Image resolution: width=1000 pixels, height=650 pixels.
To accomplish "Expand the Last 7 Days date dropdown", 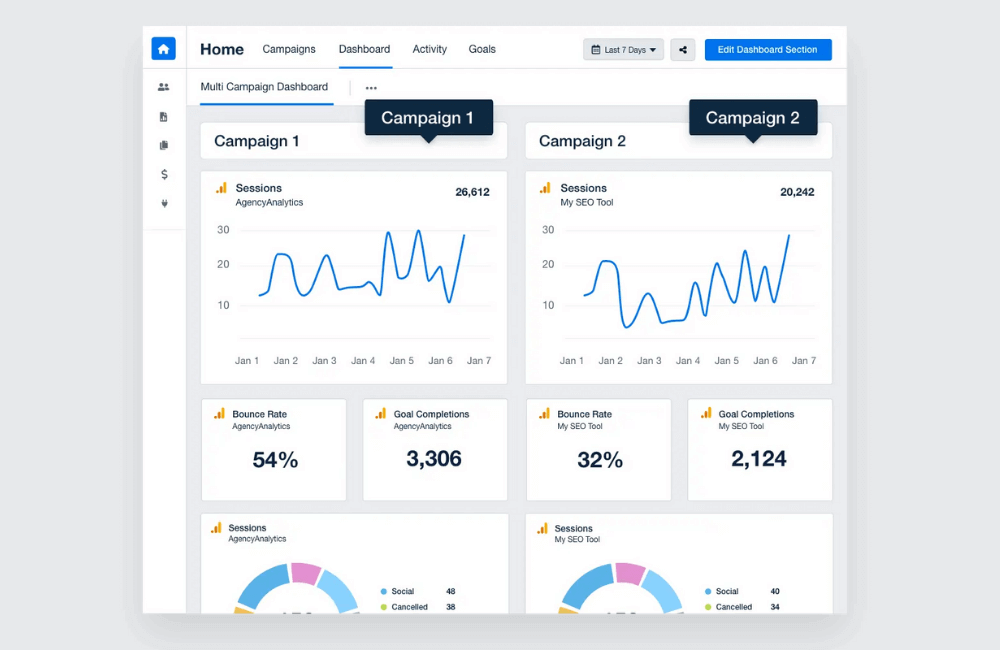I will point(623,49).
